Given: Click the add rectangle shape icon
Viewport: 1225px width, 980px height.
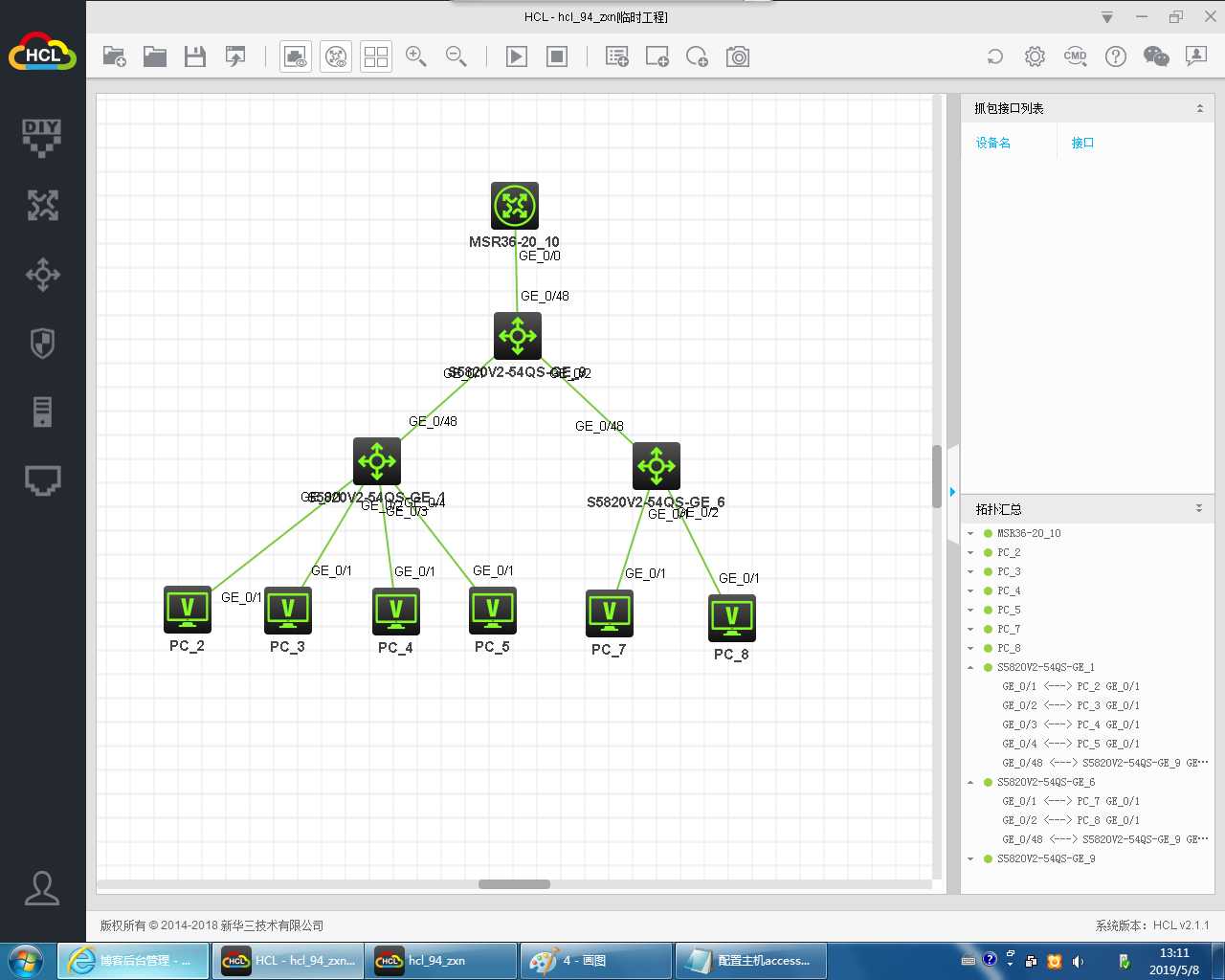Looking at the screenshot, I should [x=657, y=56].
